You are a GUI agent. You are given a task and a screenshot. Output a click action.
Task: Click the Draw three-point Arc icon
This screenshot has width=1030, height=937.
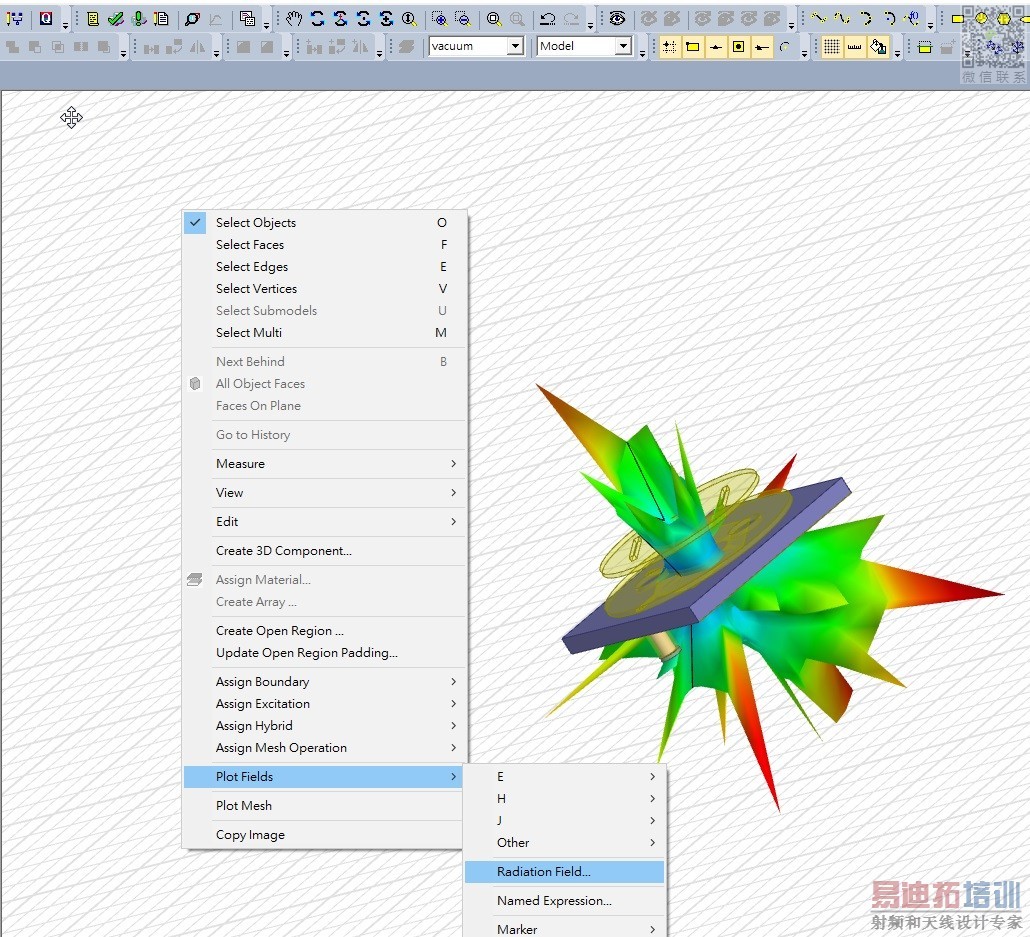click(x=866, y=18)
